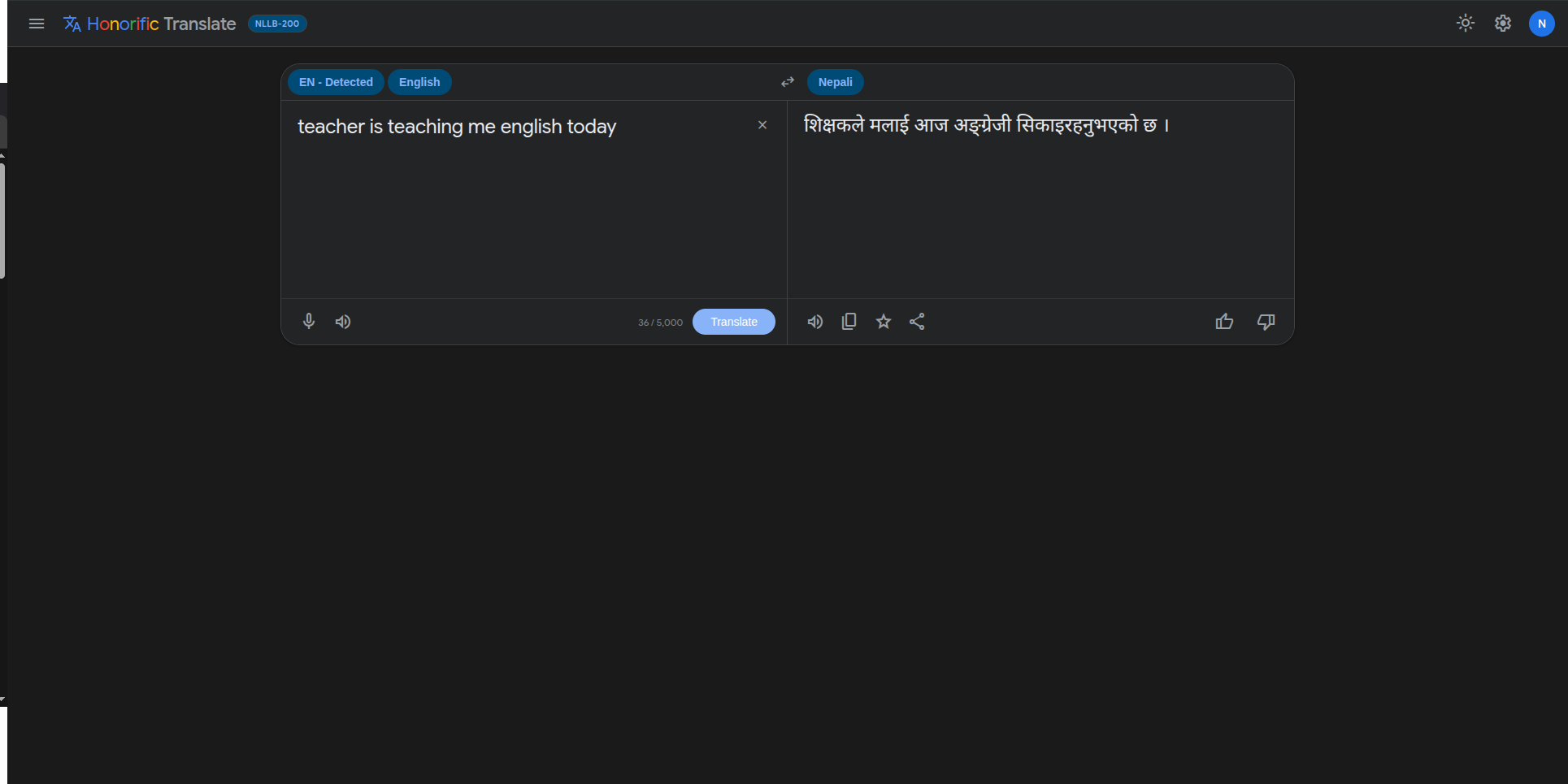1568x784 pixels.
Task: Click the Nepali translated output text
Action: [986, 125]
